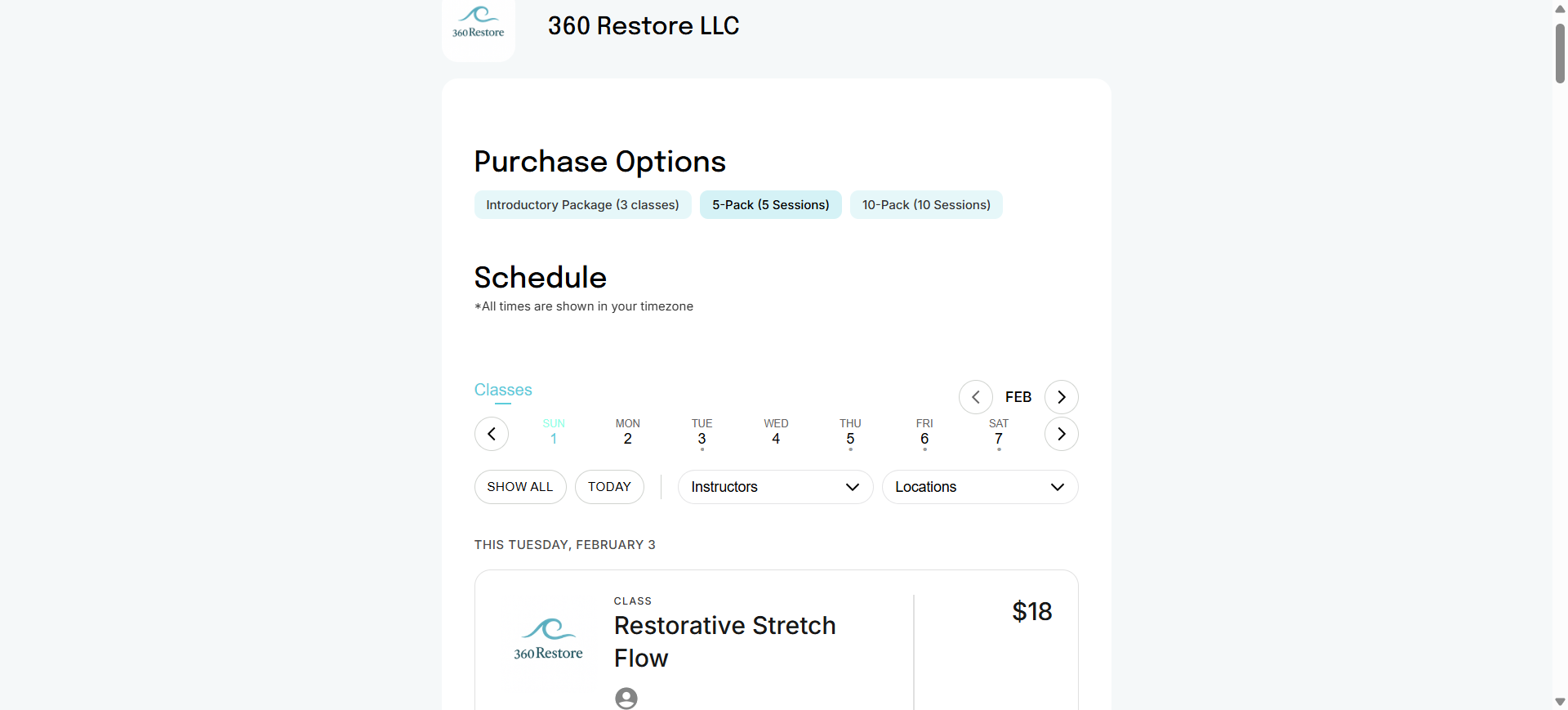Choose Introductory Package (3 classes)
The image size is (1568, 710).
(x=583, y=205)
